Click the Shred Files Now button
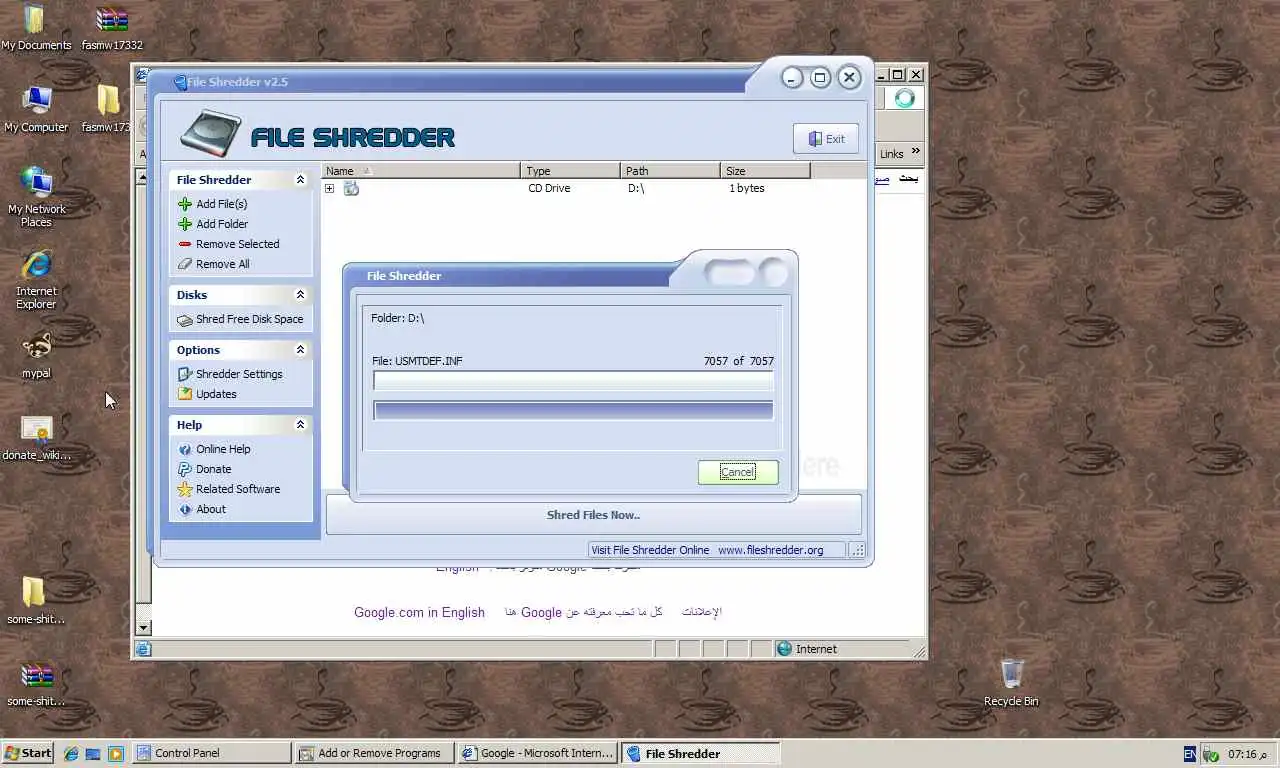 tap(594, 515)
